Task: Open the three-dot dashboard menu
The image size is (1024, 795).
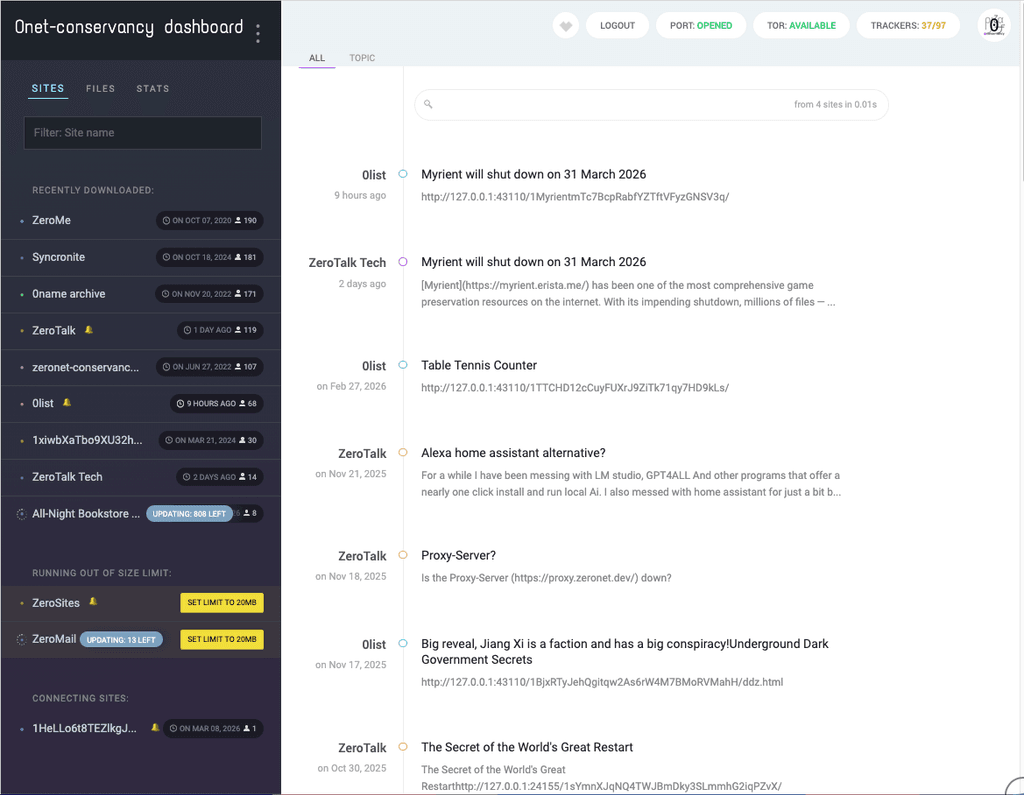Action: coord(258,33)
